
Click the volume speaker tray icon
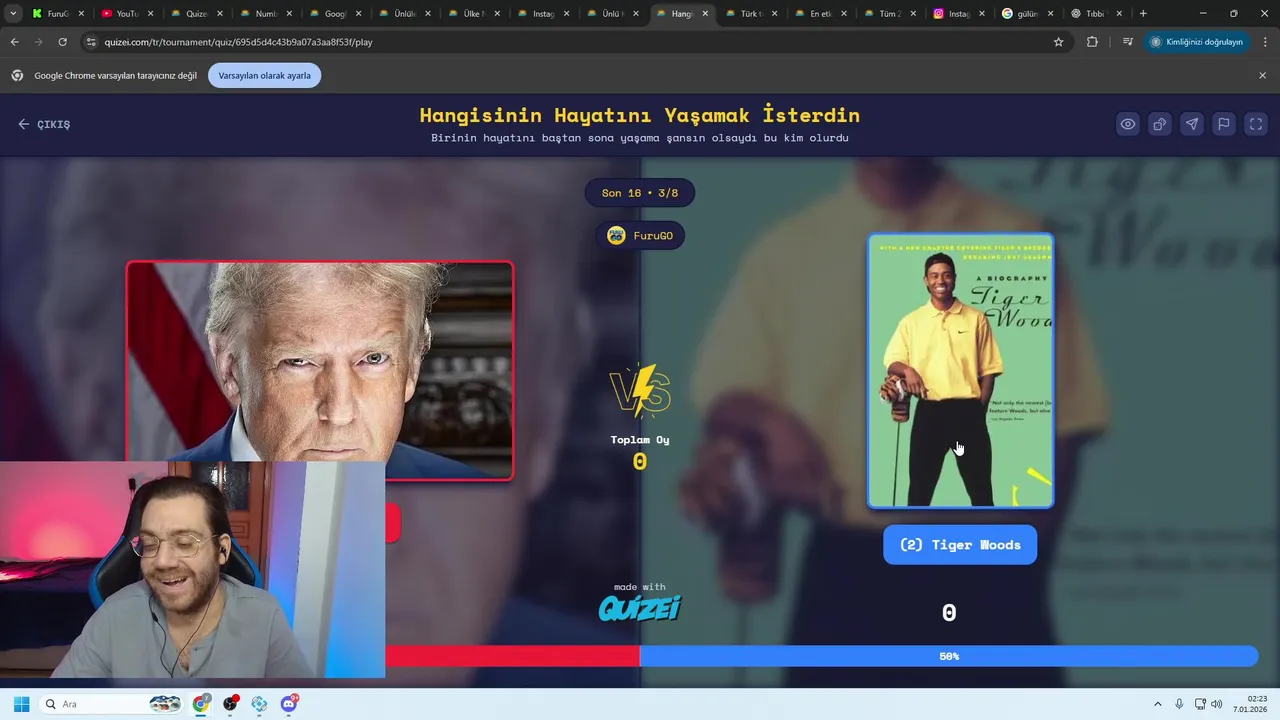coord(1217,704)
